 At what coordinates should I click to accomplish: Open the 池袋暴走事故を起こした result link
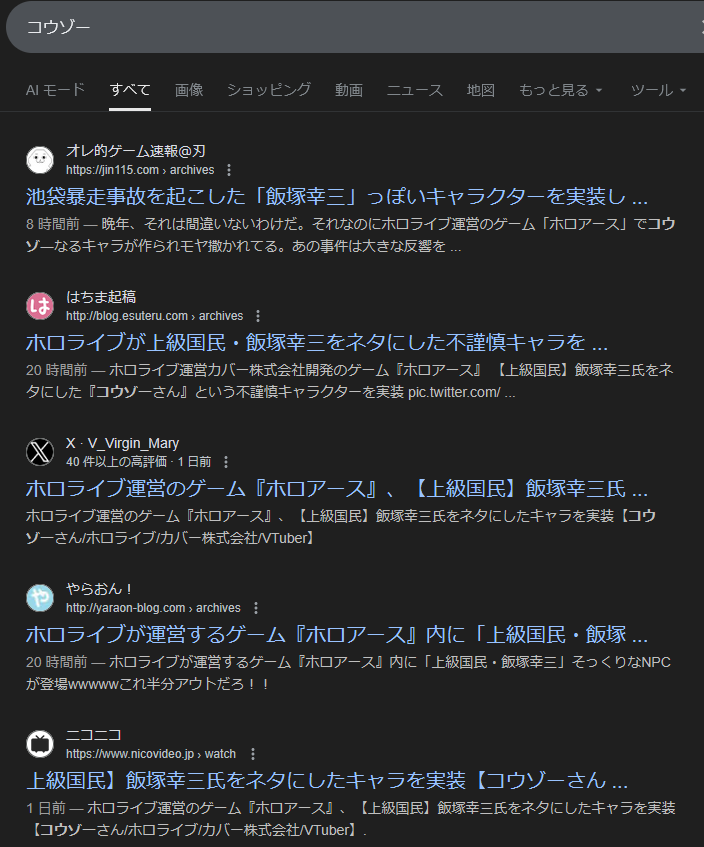pos(337,197)
